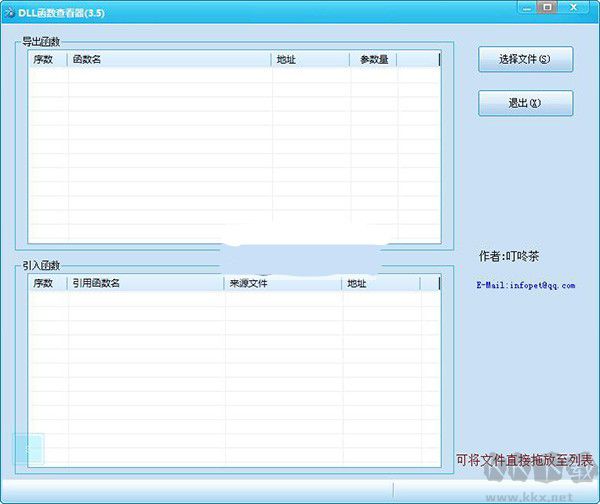The width and height of the screenshot is (600, 504).
Task: Open the E-Mail infopet@qq.com link
Action: tap(526, 285)
